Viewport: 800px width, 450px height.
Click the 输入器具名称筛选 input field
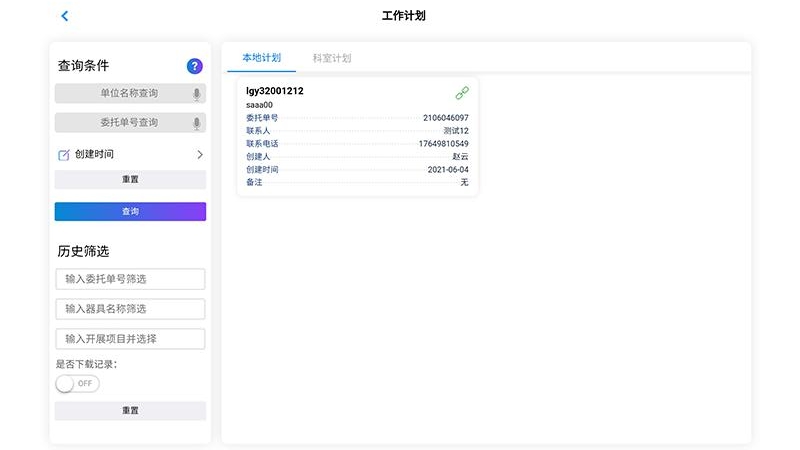click(130, 309)
